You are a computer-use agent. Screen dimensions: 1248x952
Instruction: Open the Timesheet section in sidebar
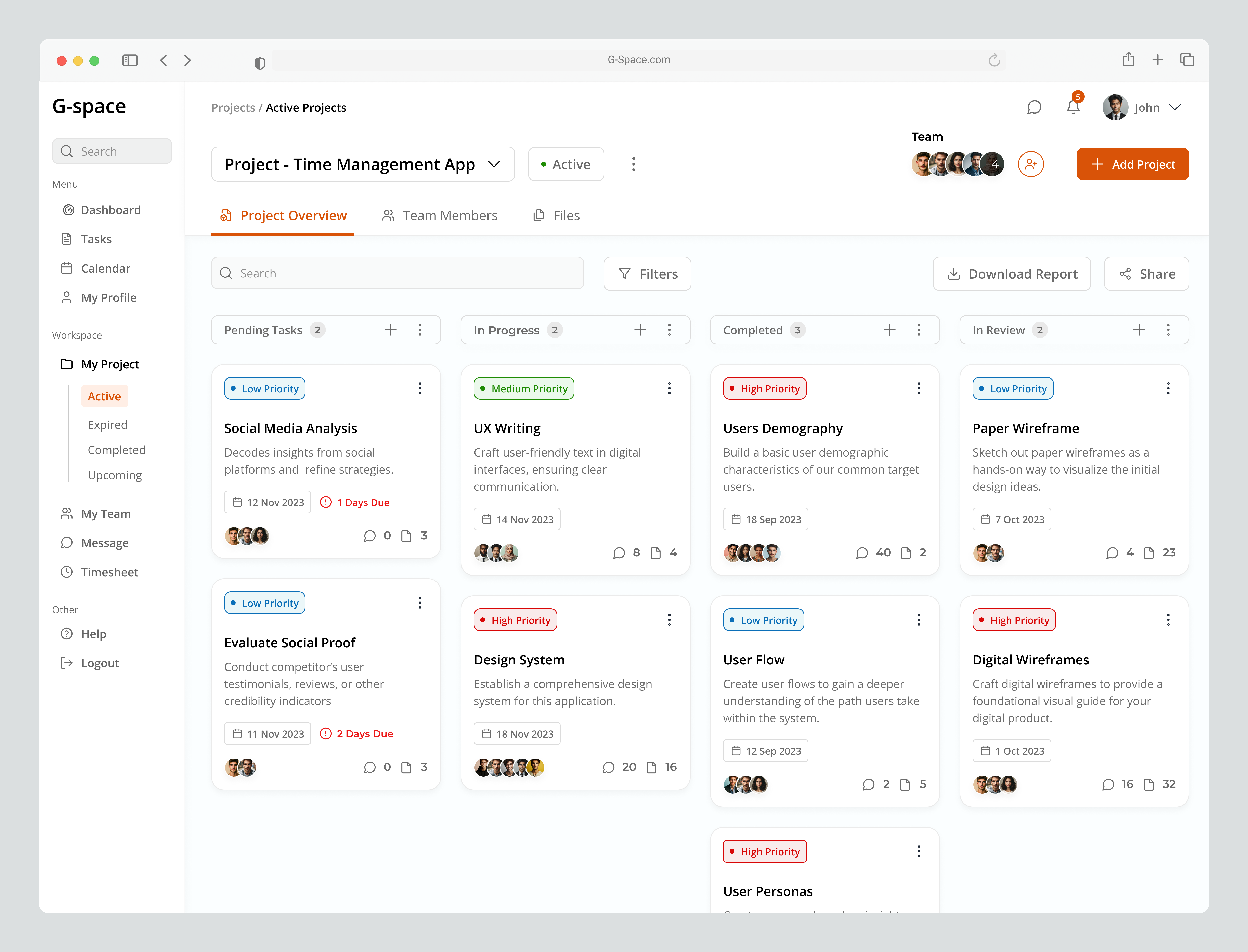tap(109, 572)
